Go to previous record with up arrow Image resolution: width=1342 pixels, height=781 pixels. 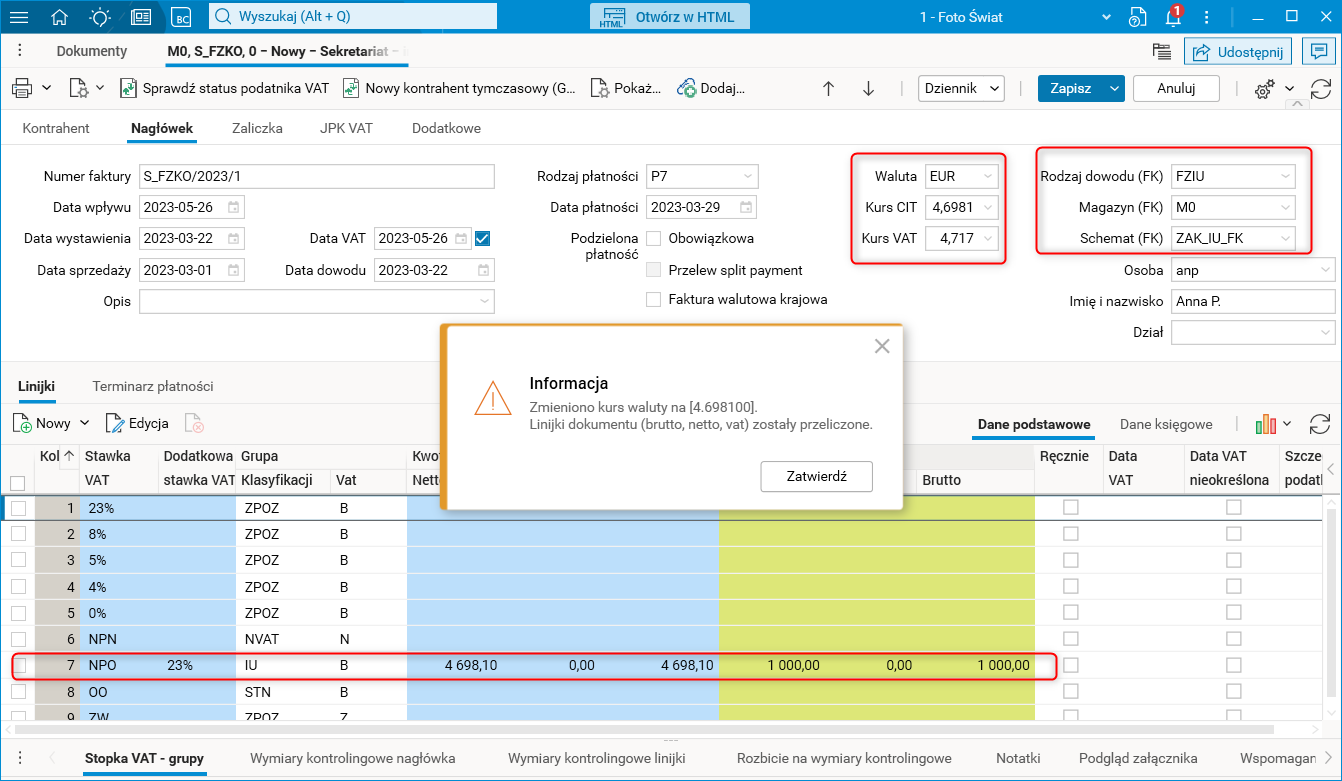click(x=828, y=88)
